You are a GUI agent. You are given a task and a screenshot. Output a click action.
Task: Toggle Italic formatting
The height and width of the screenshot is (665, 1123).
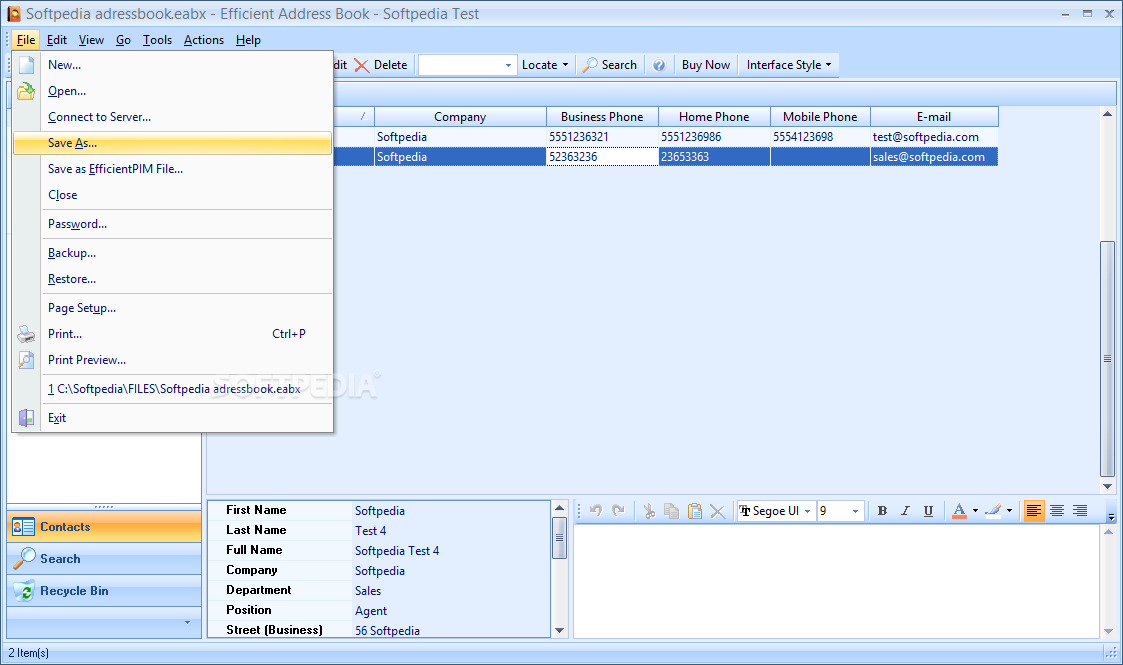click(x=905, y=511)
